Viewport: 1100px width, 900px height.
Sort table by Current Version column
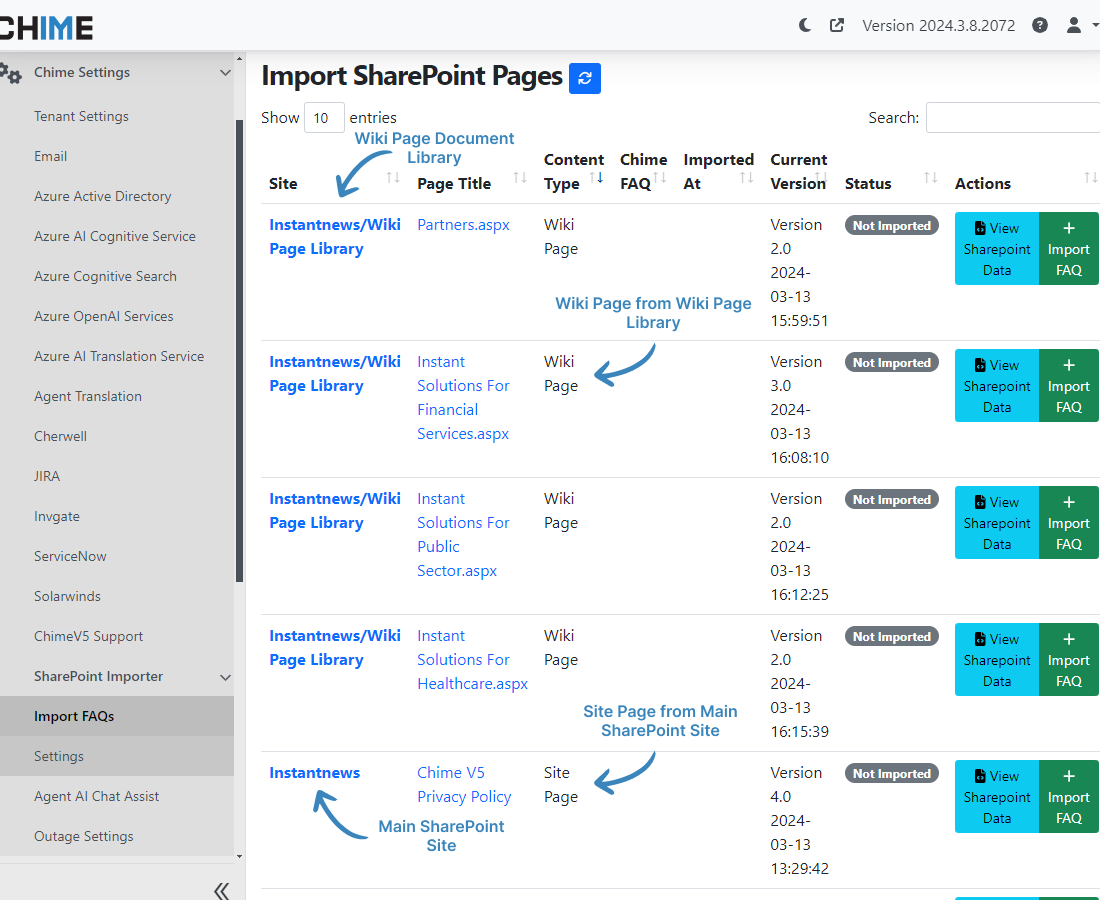pyautogui.click(x=821, y=177)
